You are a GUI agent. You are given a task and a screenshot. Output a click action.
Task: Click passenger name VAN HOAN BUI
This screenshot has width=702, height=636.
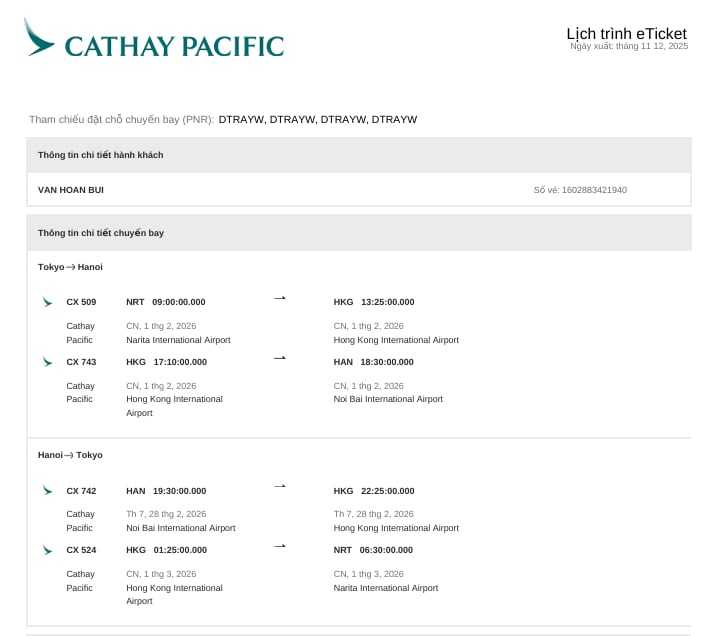[x=71, y=190]
